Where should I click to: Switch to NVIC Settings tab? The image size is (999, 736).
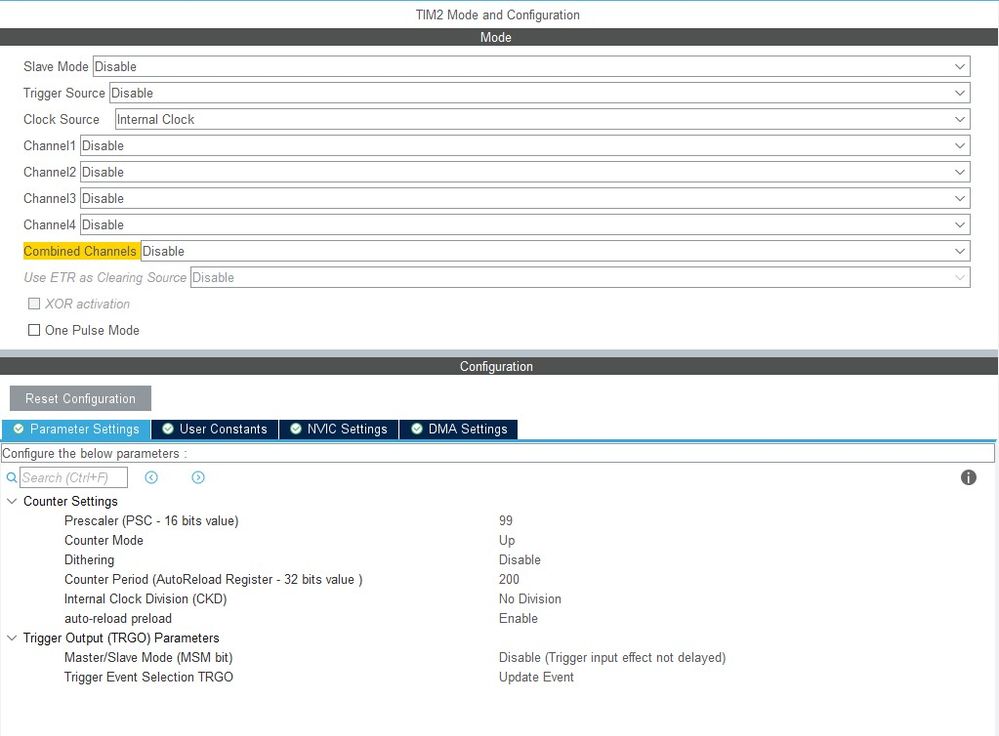(x=339, y=429)
